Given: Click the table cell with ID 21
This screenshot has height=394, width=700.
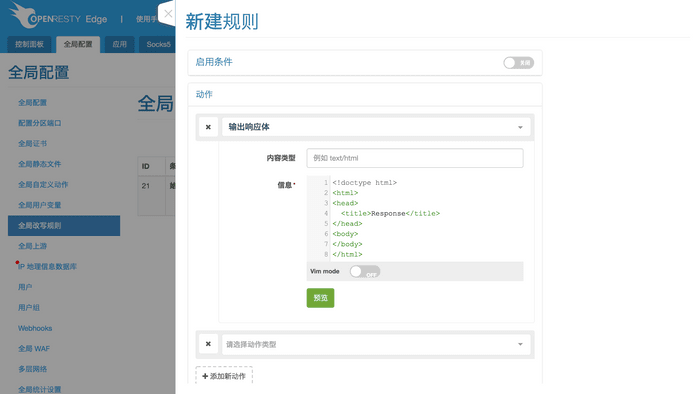Looking at the screenshot, I should (x=151, y=196).
